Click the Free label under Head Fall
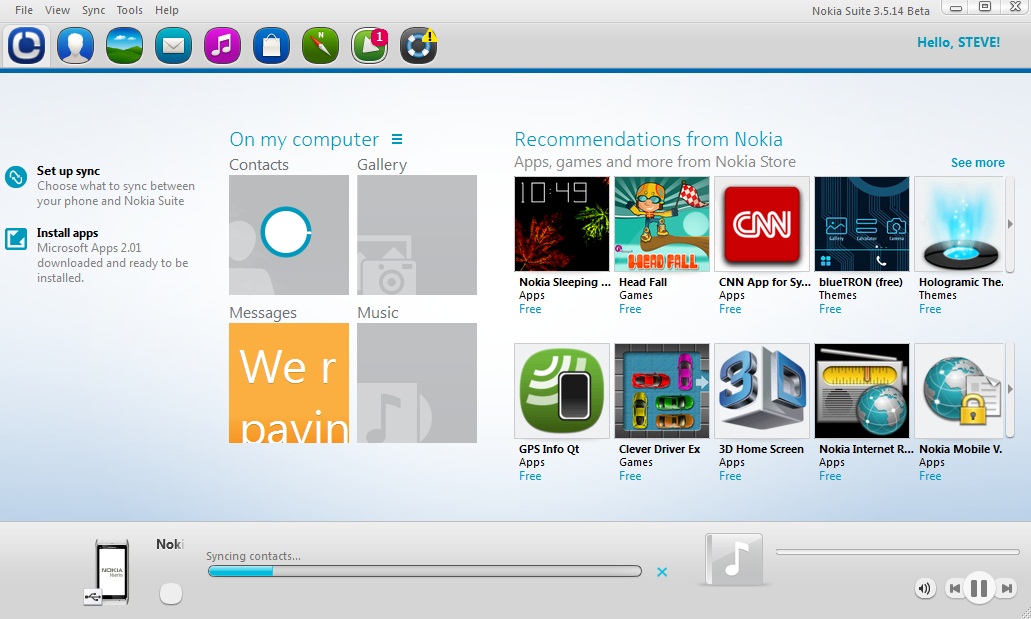 [630, 309]
